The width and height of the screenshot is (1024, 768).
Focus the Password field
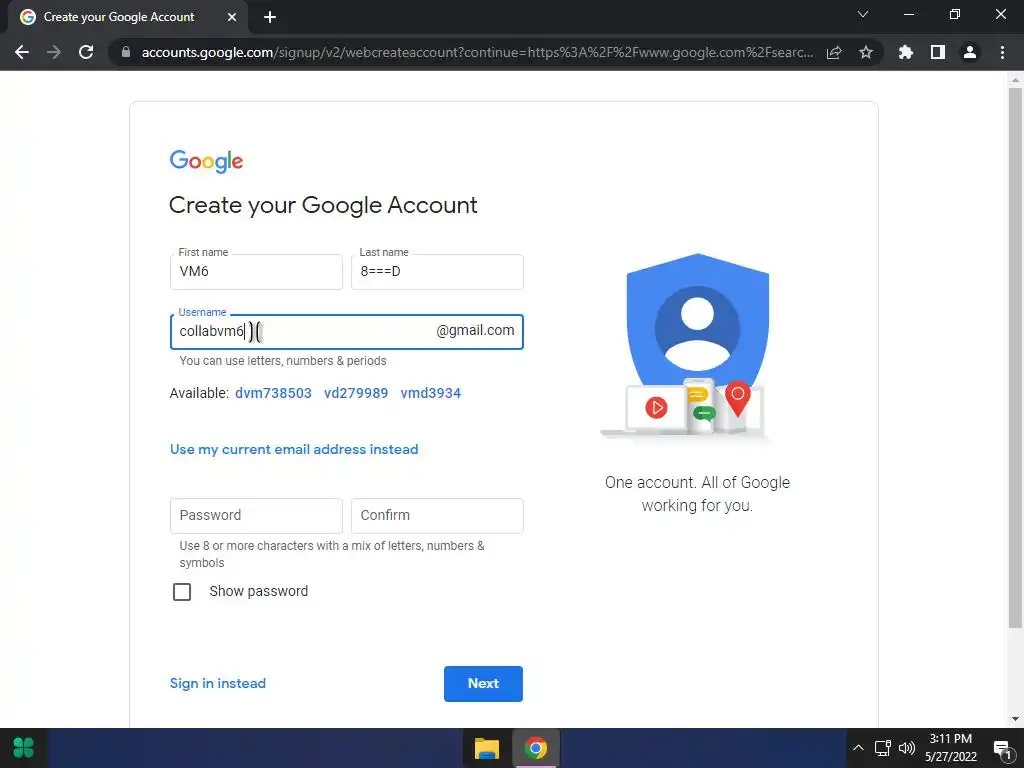(256, 515)
